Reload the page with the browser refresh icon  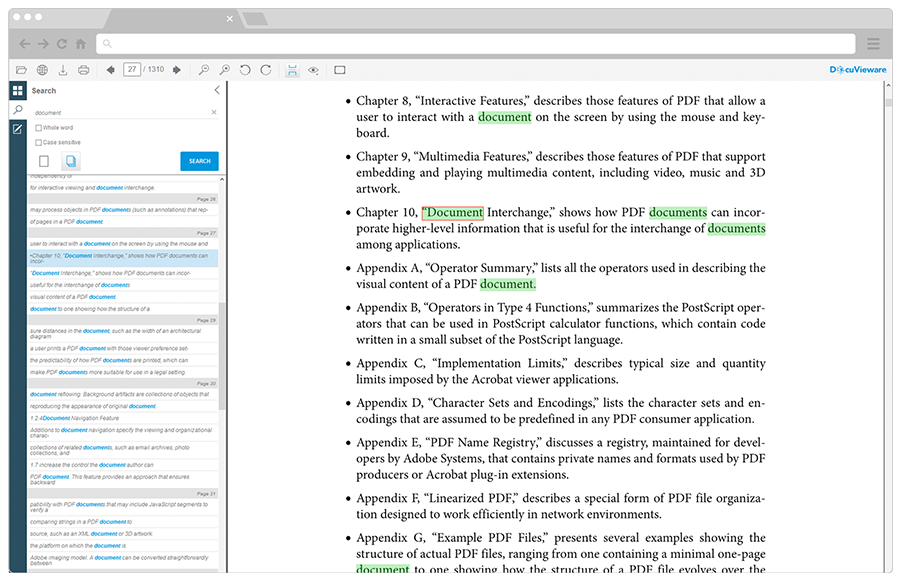(x=62, y=44)
